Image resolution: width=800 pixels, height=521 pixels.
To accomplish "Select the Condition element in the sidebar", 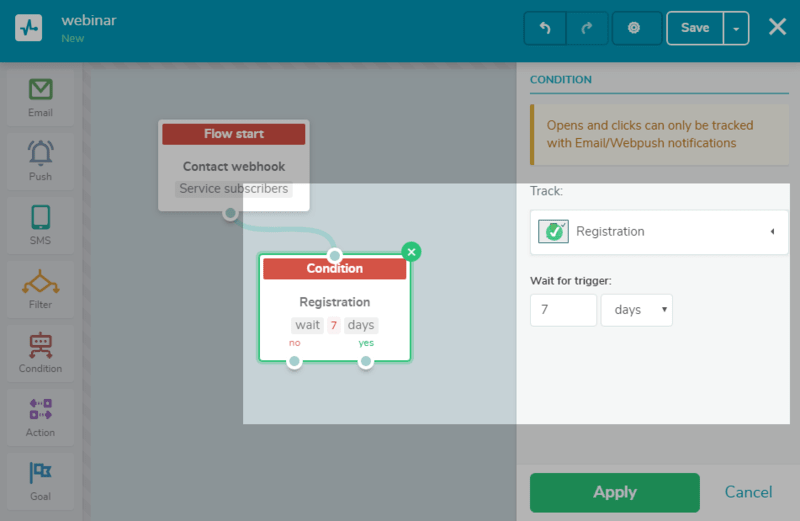I will tap(40, 353).
